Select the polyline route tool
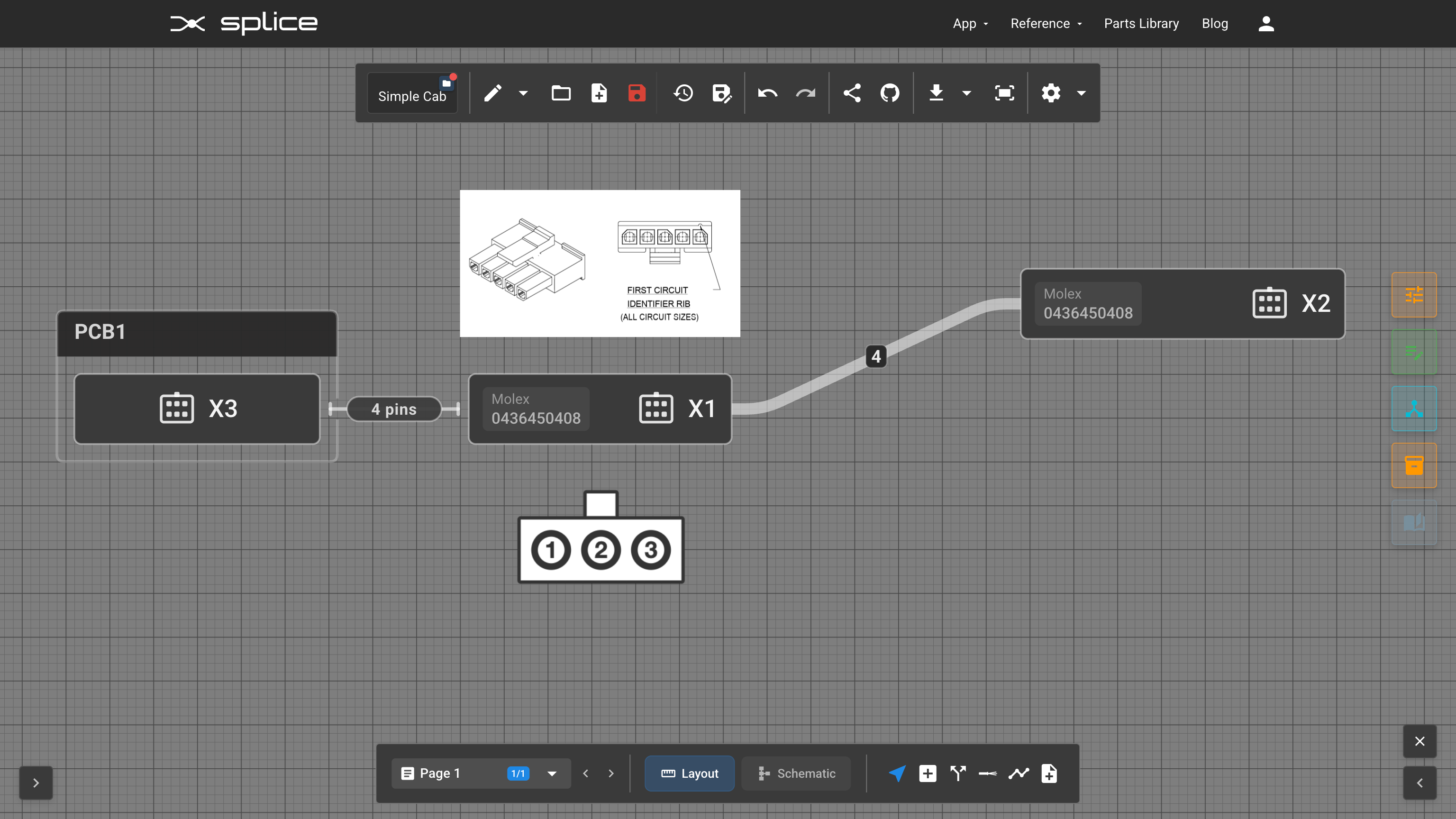The height and width of the screenshot is (819, 1456). click(1019, 773)
